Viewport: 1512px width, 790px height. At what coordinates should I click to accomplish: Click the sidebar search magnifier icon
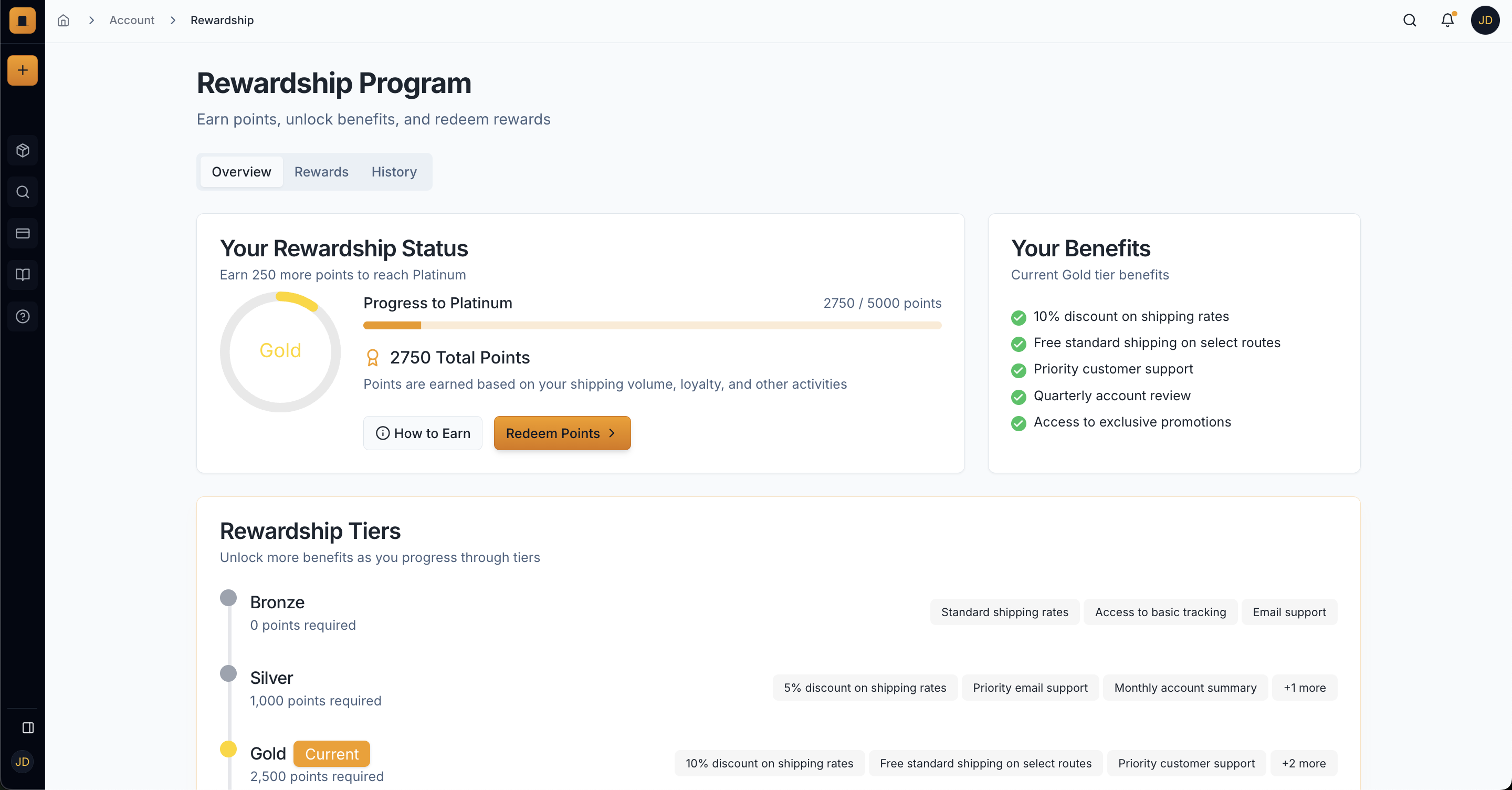22,192
